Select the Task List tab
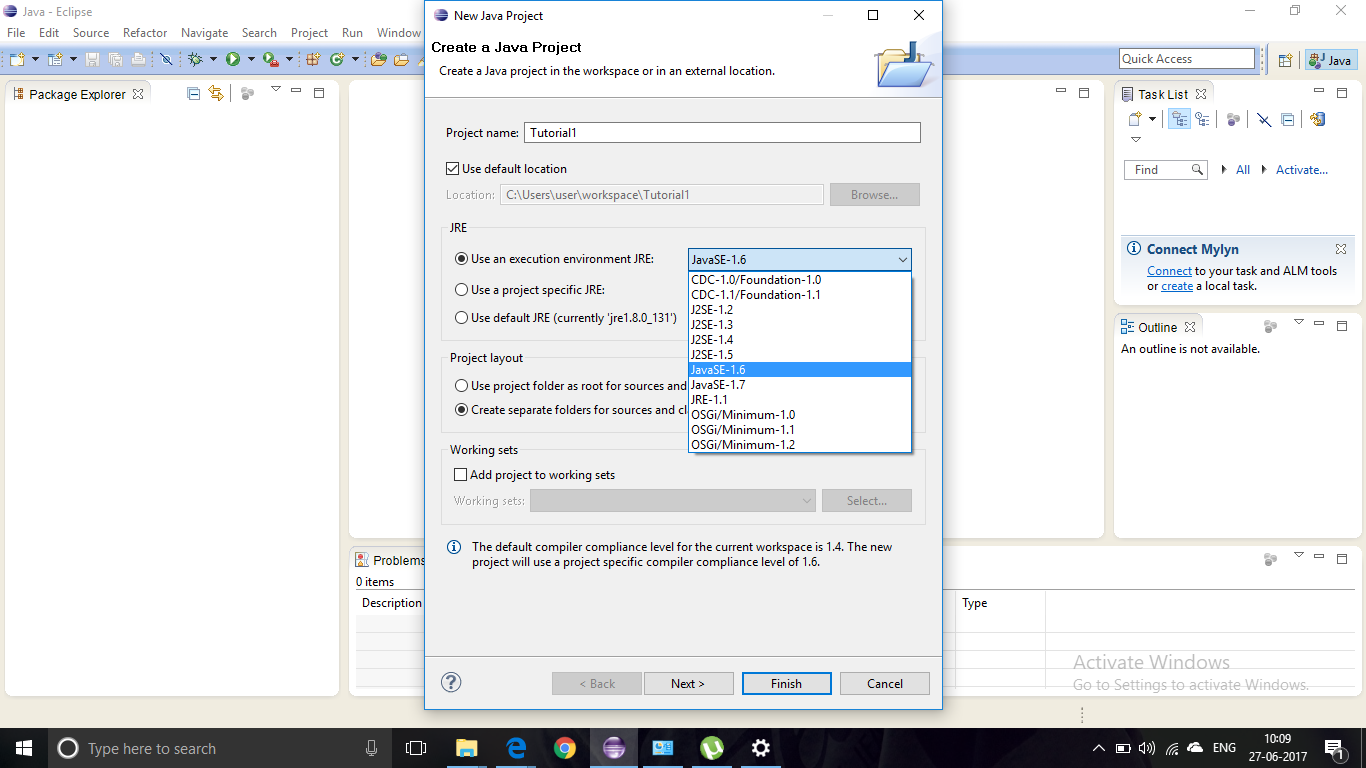 click(1163, 94)
